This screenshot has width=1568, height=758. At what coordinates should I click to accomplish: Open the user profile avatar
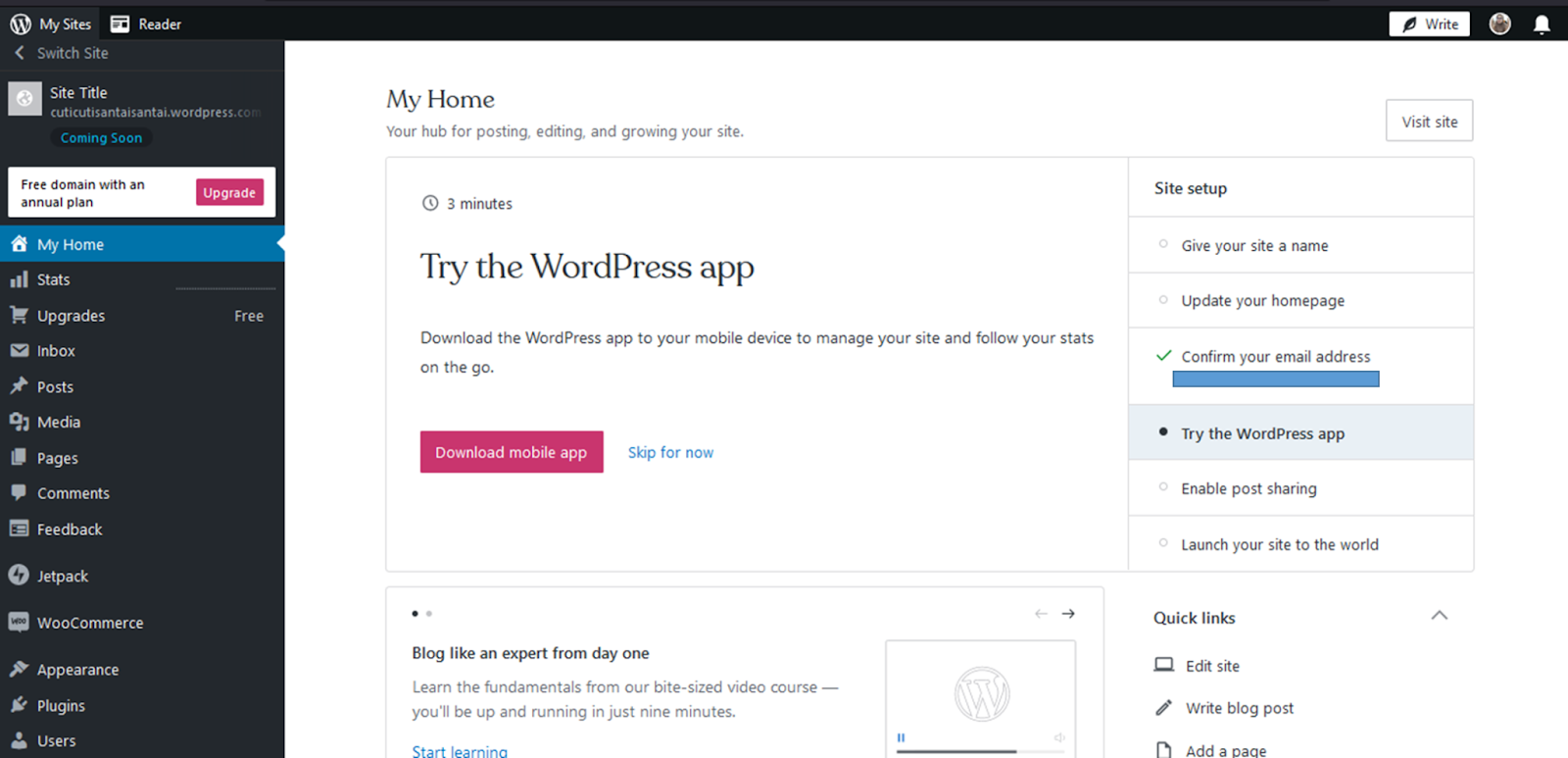(1499, 24)
